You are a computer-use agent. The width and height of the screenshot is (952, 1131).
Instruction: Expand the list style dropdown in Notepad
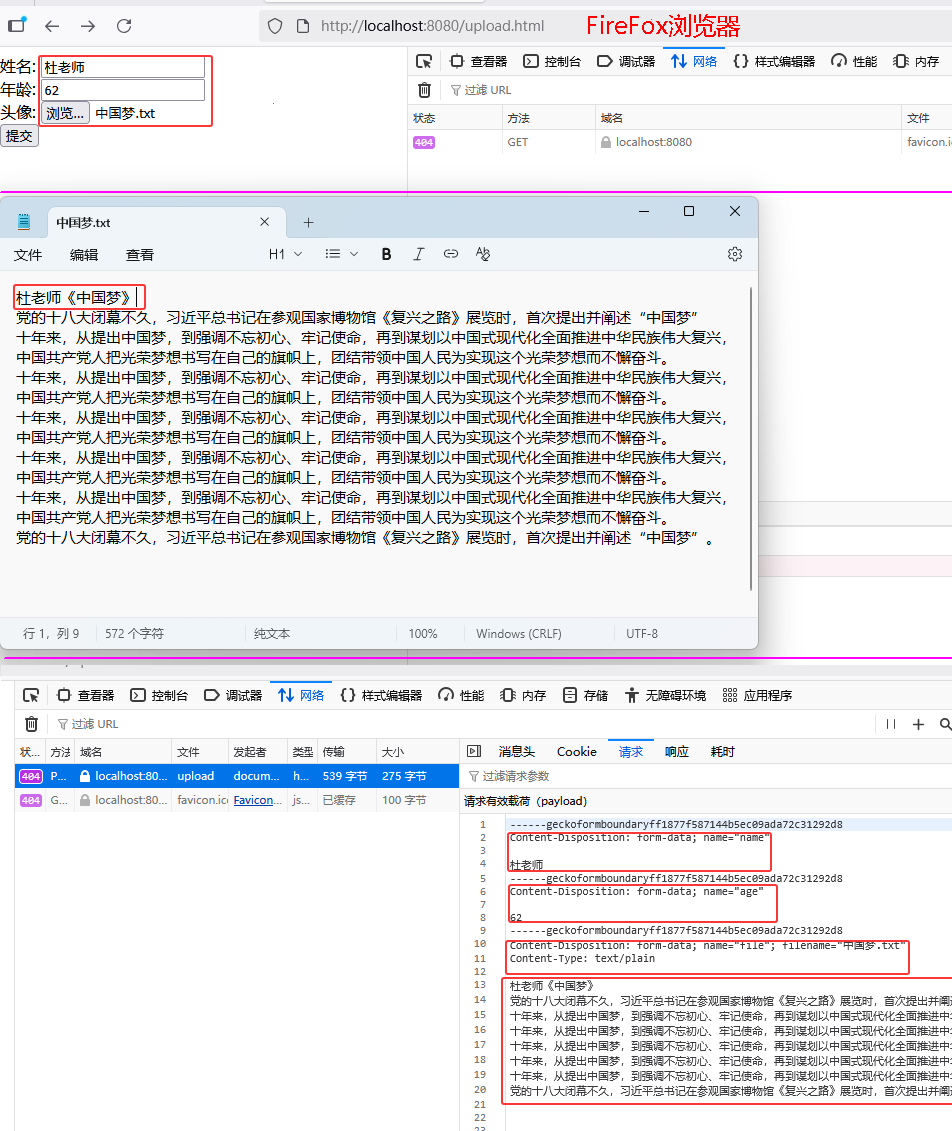click(341, 254)
